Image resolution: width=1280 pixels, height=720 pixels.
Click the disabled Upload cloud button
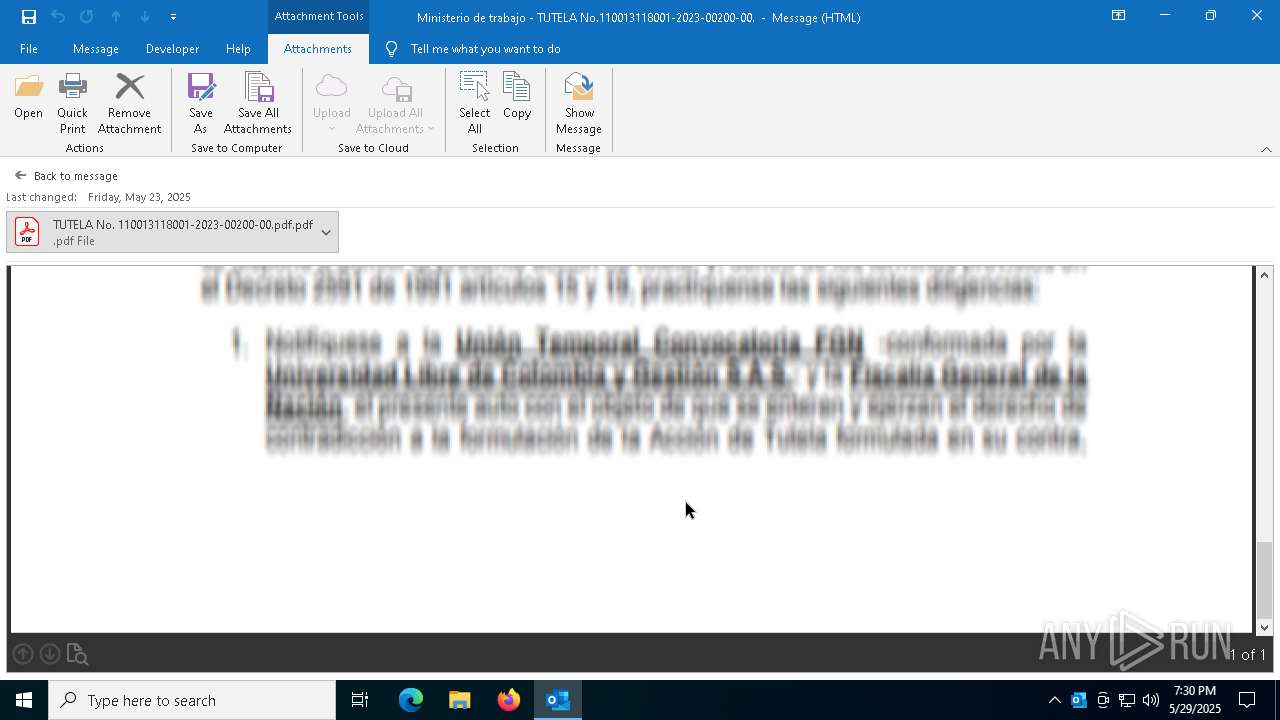click(331, 104)
